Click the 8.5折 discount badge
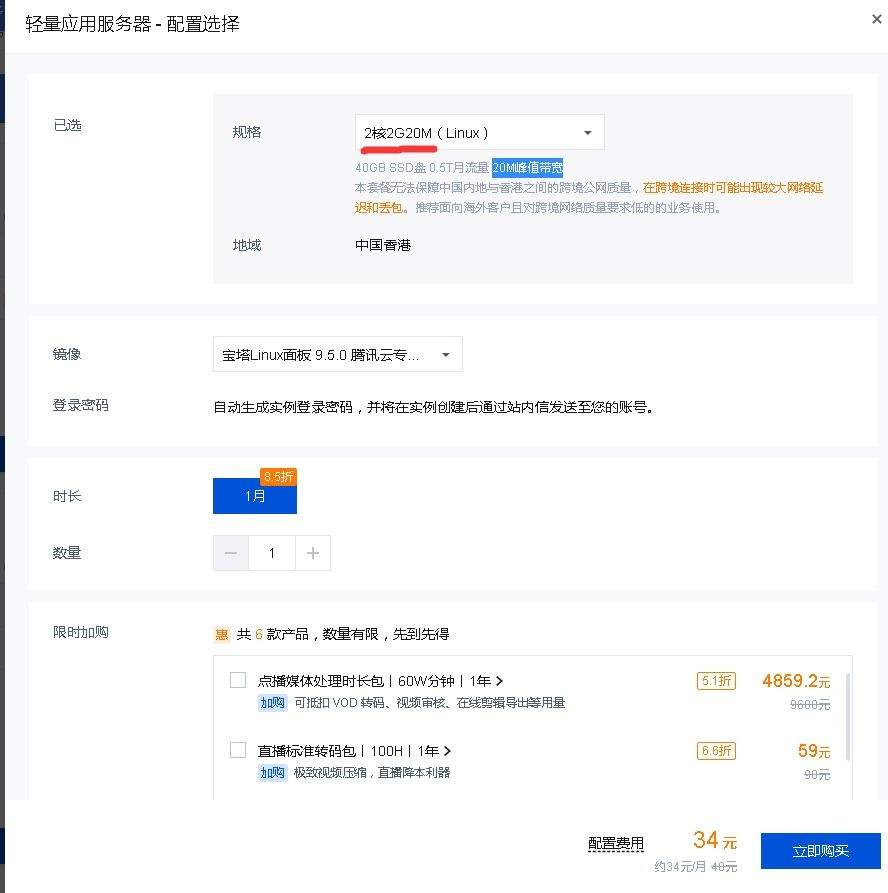888x893 pixels. [x=279, y=476]
